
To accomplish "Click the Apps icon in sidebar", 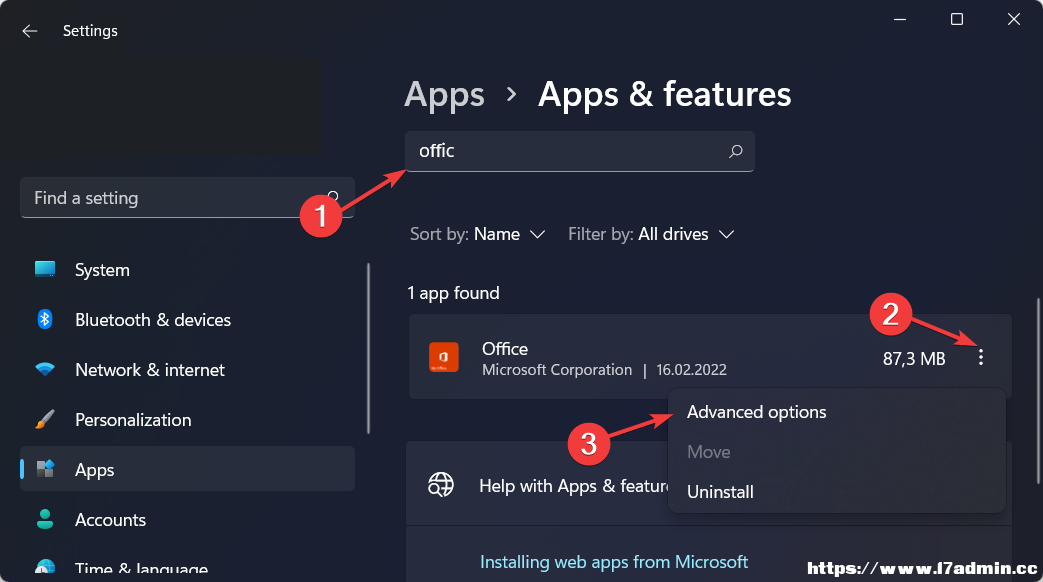I will point(45,469).
